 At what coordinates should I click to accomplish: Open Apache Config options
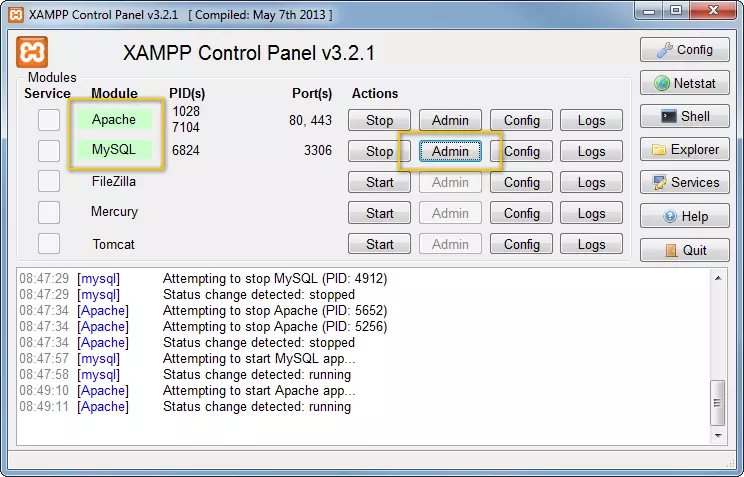(x=521, y=120)
